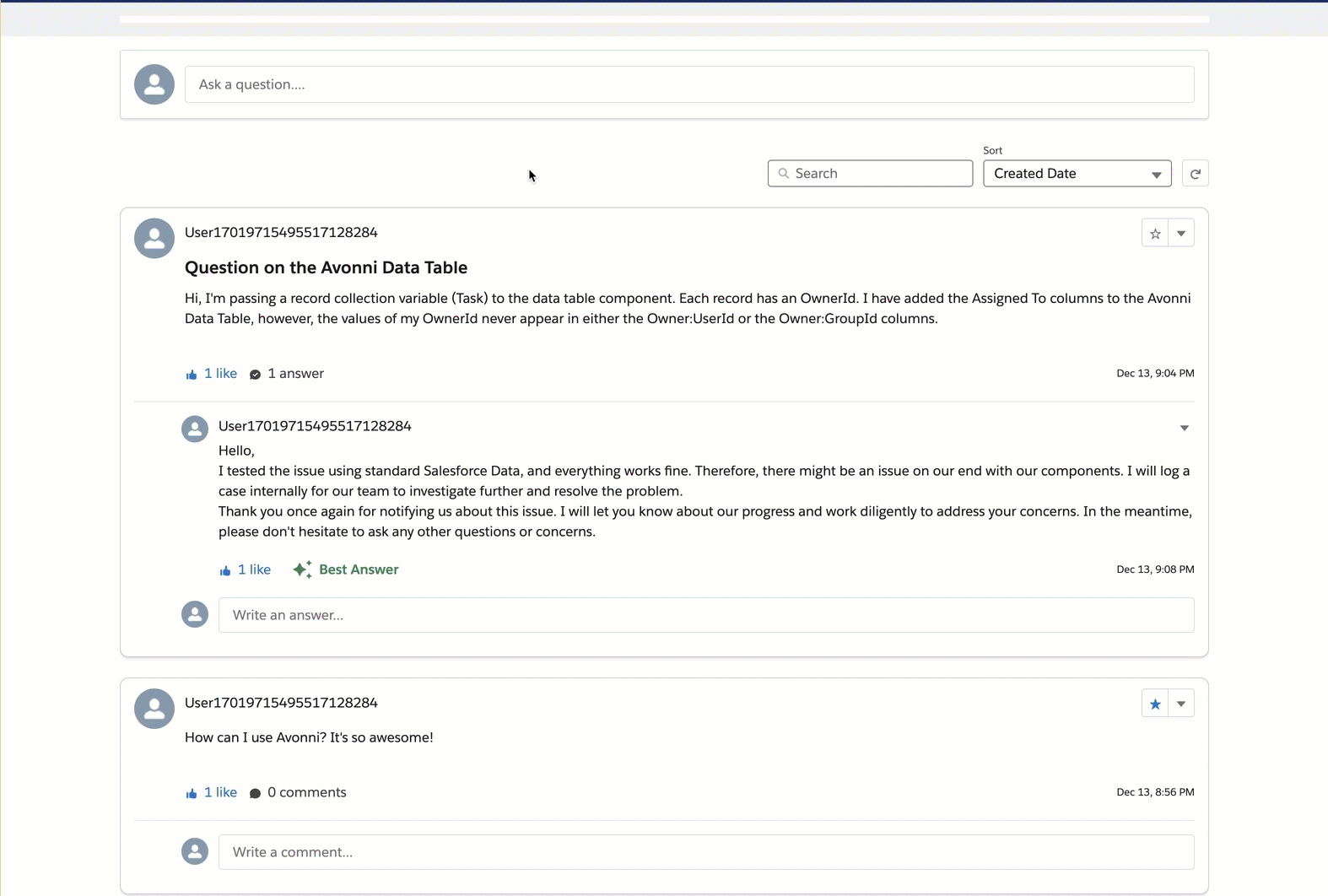Open the Sort by Created Date dropdown
Viewport: 1328px width, 896px height.
1077,174
